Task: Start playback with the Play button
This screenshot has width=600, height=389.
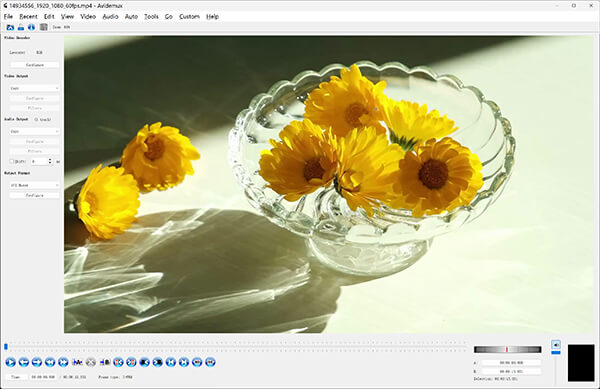Action: pos(10,362)
